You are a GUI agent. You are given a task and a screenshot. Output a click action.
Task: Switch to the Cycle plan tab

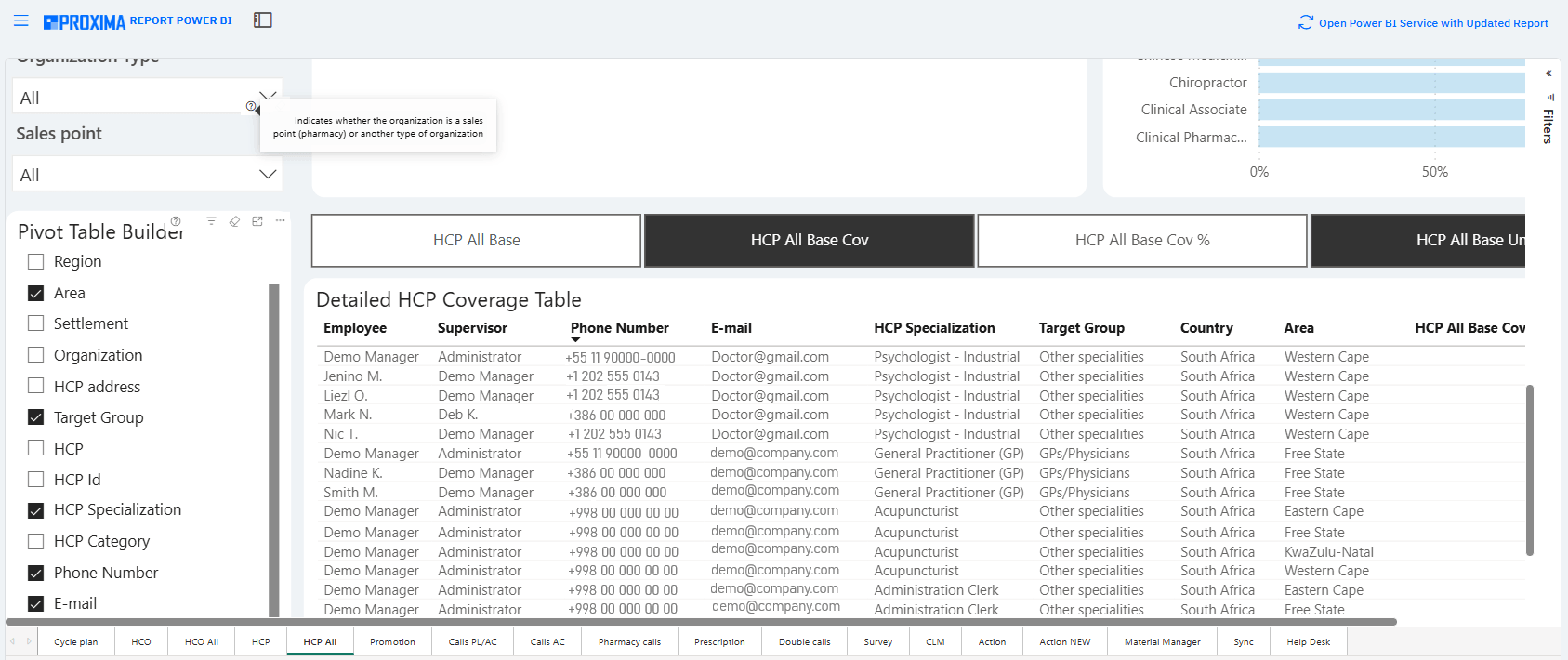(76, 642)
